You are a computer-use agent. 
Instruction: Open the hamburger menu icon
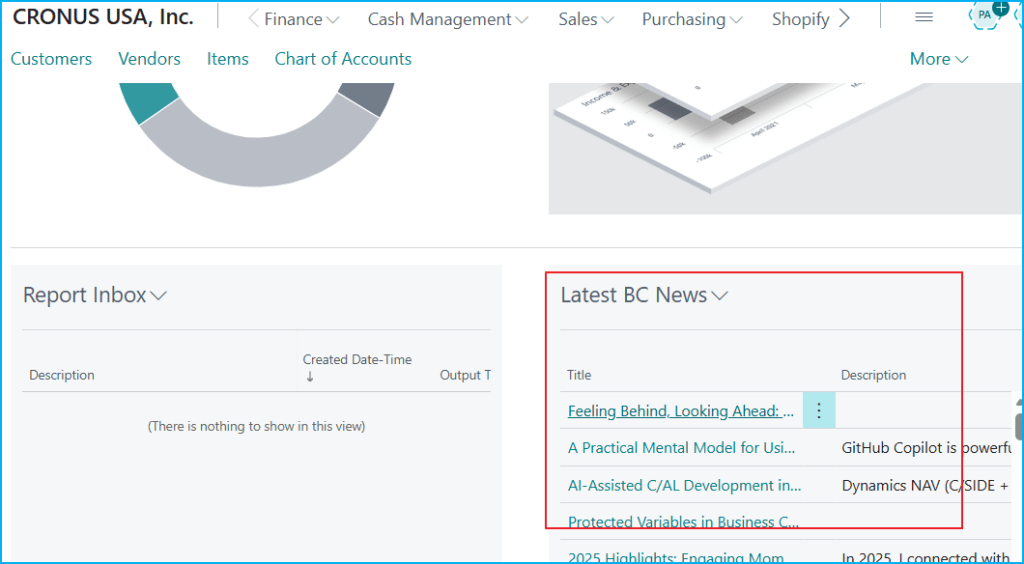click(x=924, y=18)
